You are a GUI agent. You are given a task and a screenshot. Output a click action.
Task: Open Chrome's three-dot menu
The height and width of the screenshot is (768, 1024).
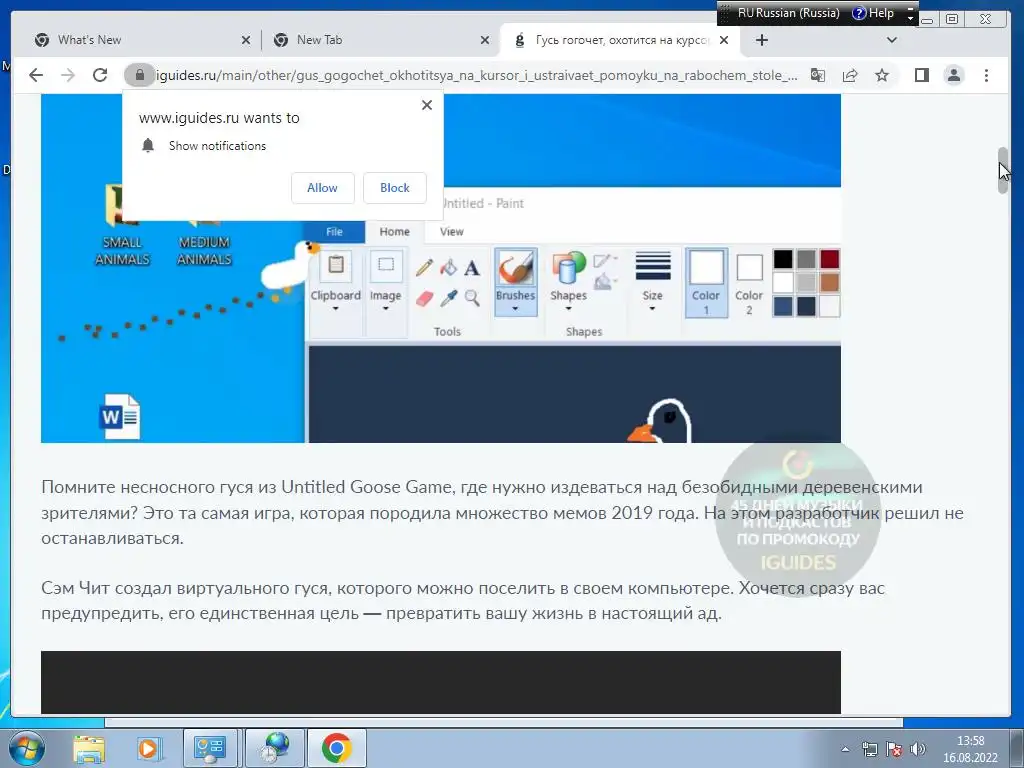point(986,75)
